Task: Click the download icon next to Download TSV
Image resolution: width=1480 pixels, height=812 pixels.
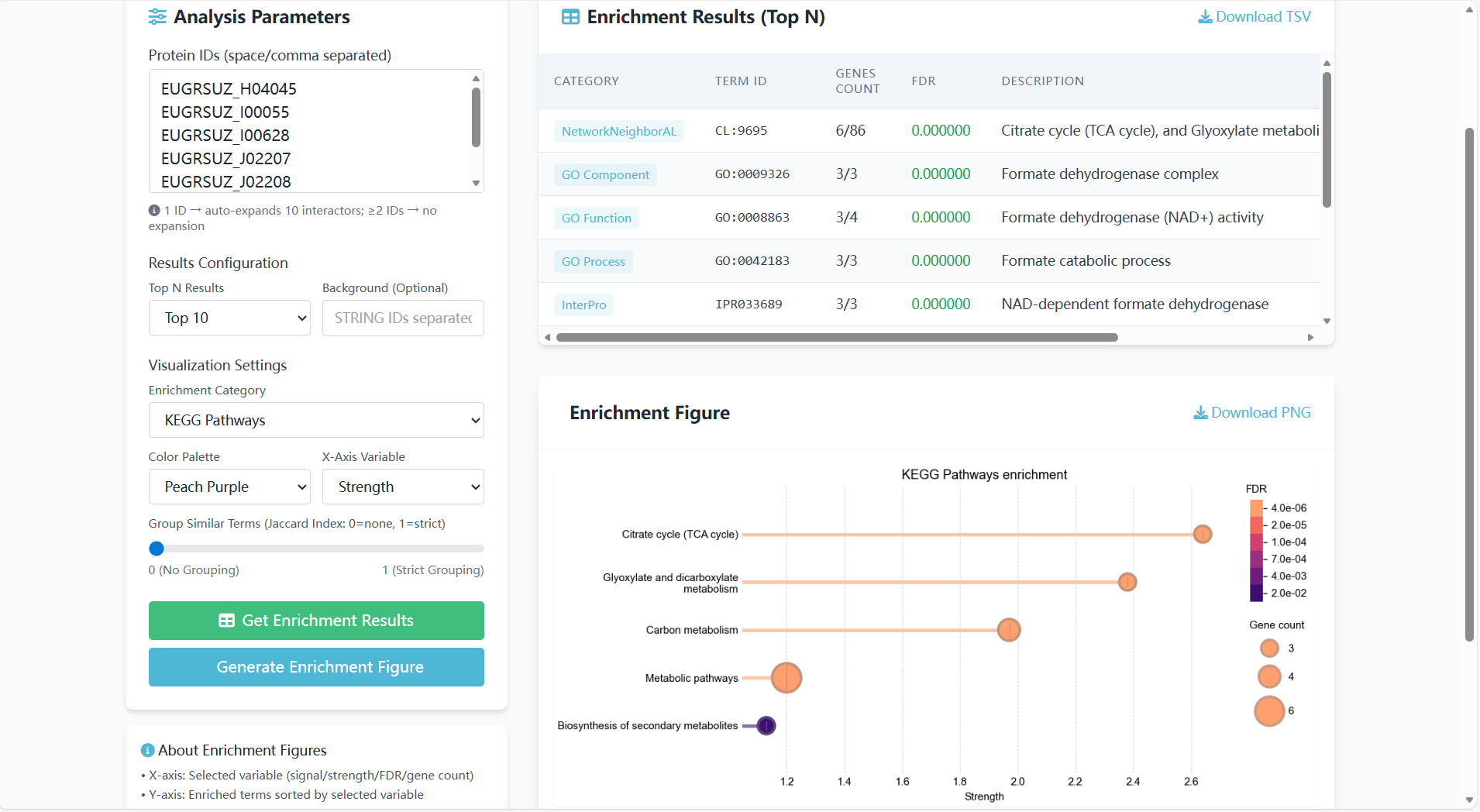Action: pos(1203,15)
